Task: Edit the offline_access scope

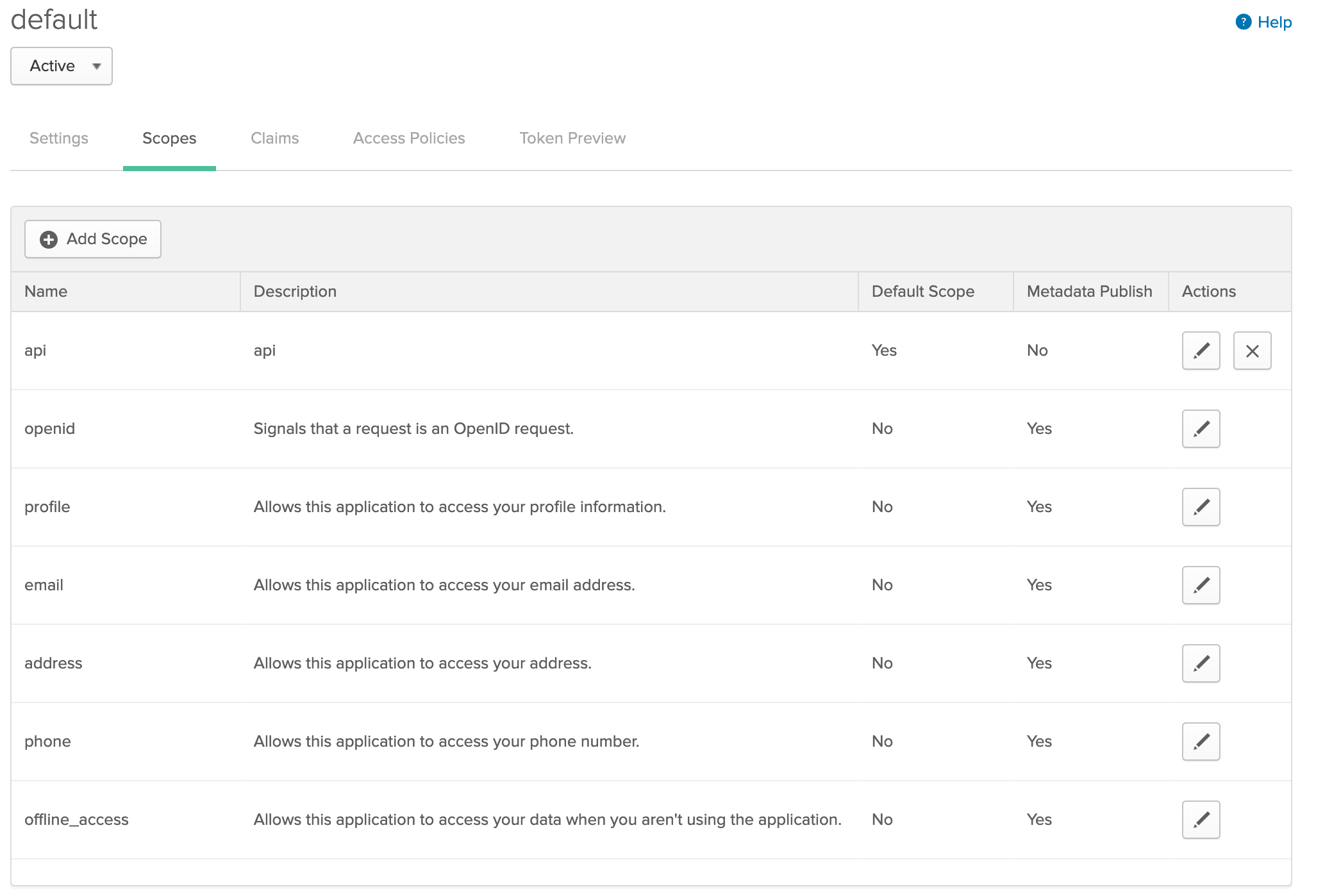Action: coord(1201,820)
